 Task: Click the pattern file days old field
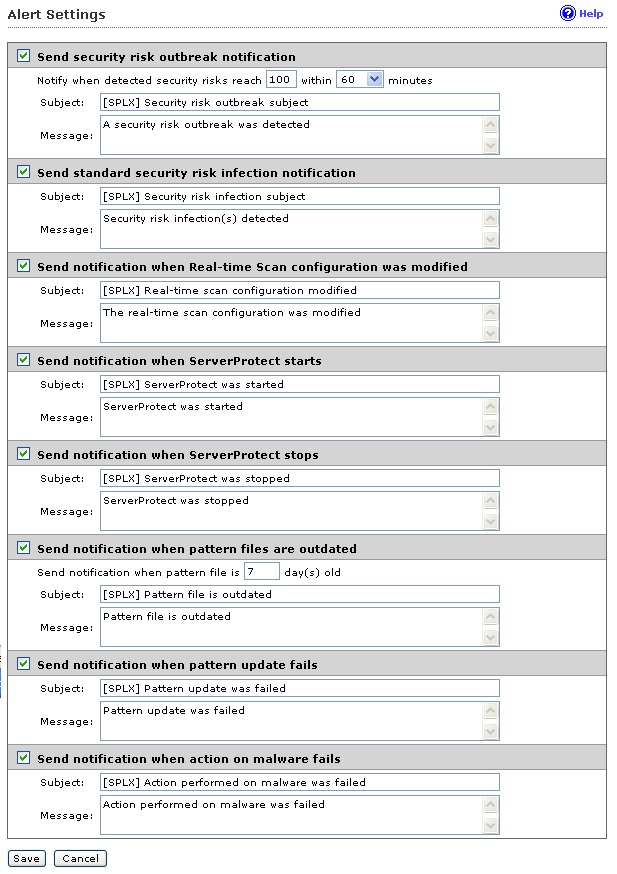click(262, 573)
